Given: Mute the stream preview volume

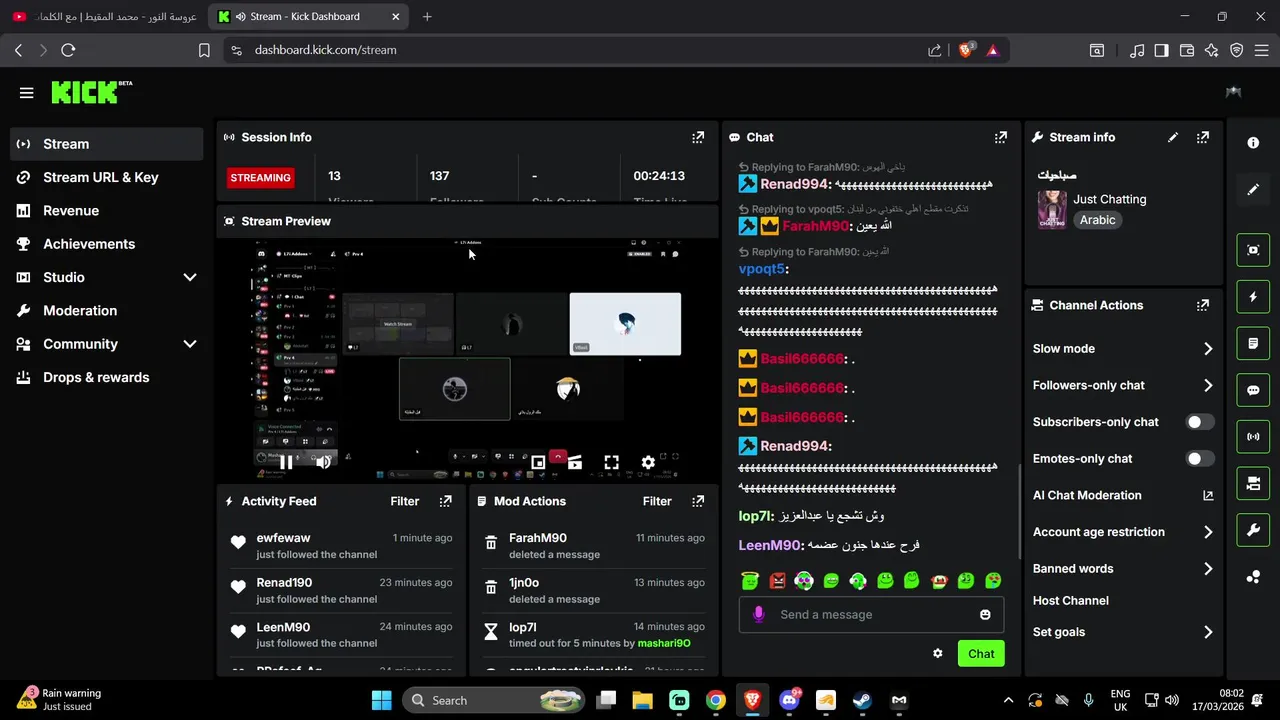Looking at the screenshot, I should 323,462.
